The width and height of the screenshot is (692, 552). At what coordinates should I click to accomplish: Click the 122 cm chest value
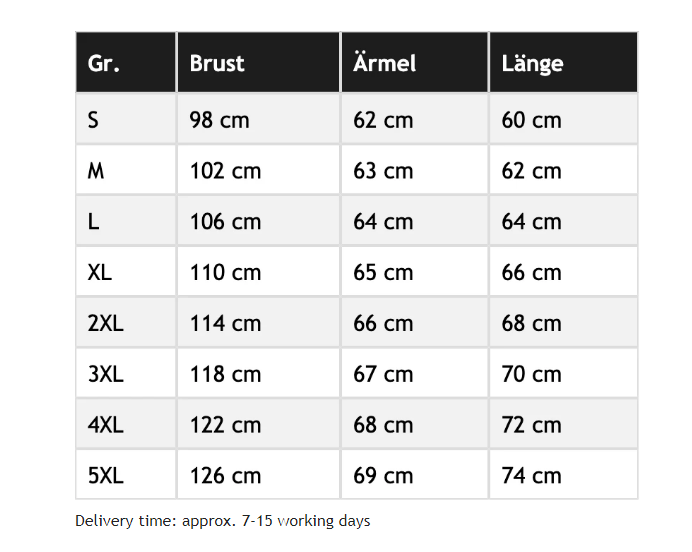click(x=225, y=425)
